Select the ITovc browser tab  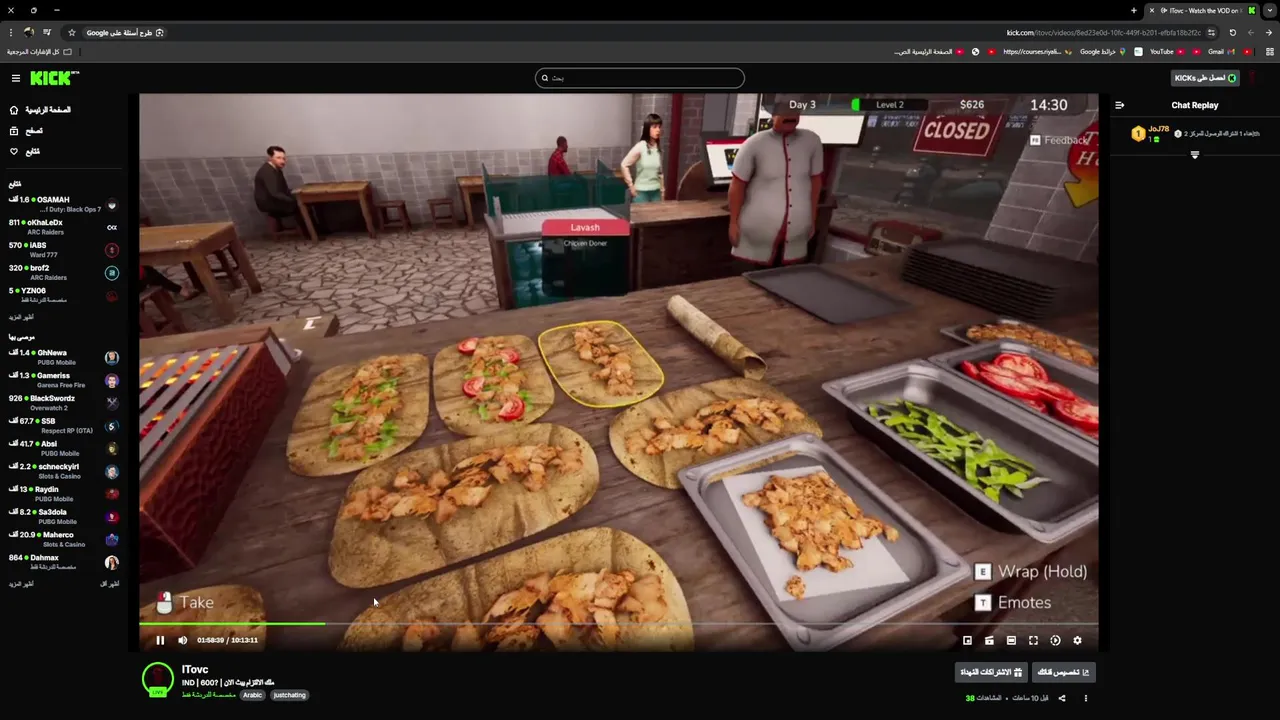(1200, 10)
